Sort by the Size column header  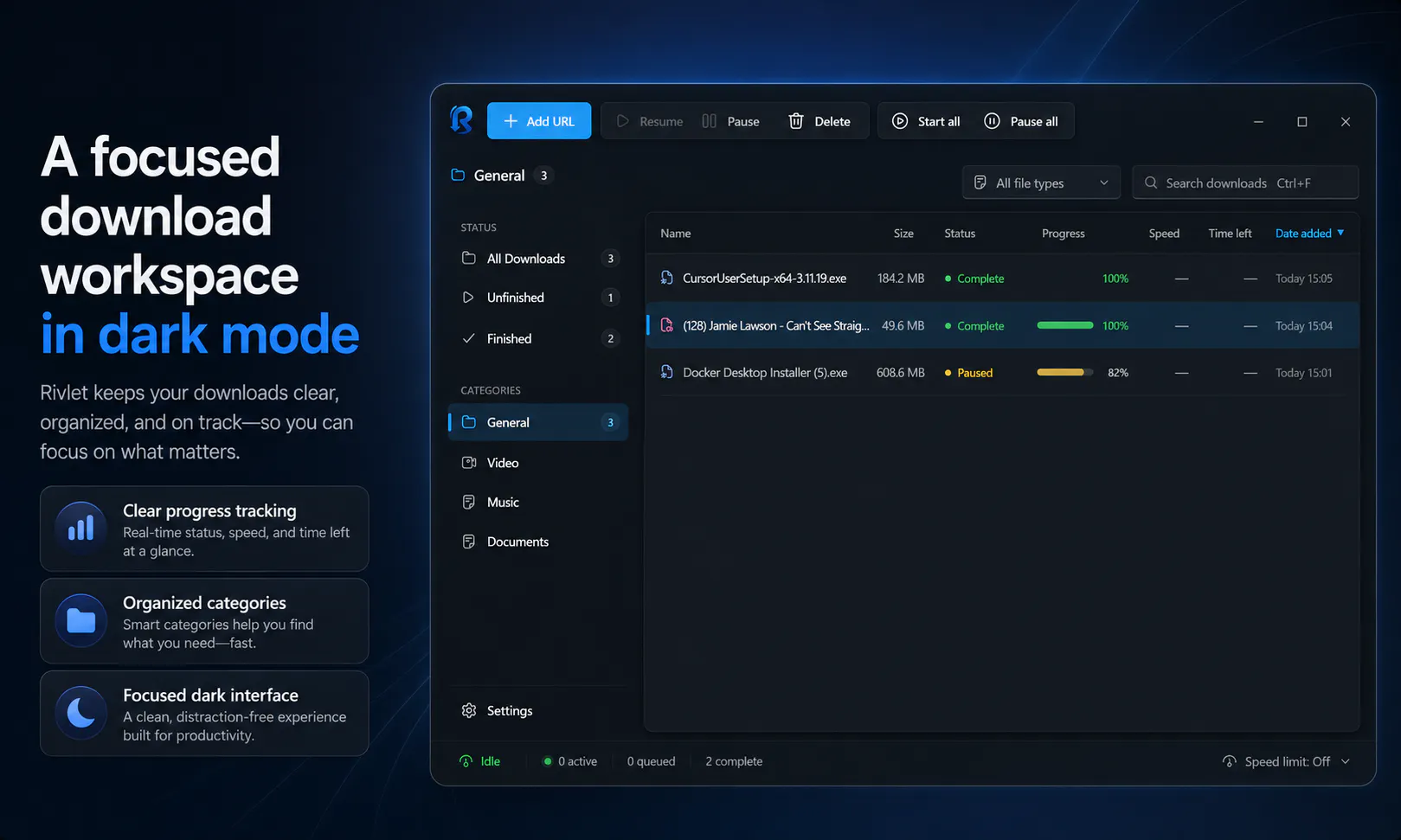coord(903,234)
